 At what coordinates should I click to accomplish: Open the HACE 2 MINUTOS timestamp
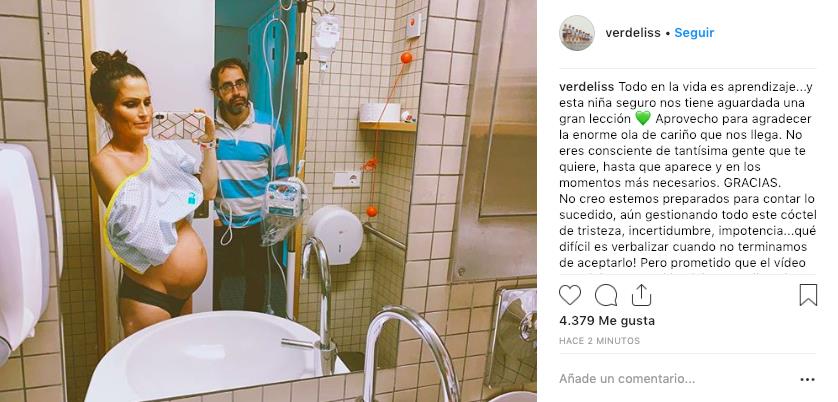(x=599, y=341)
